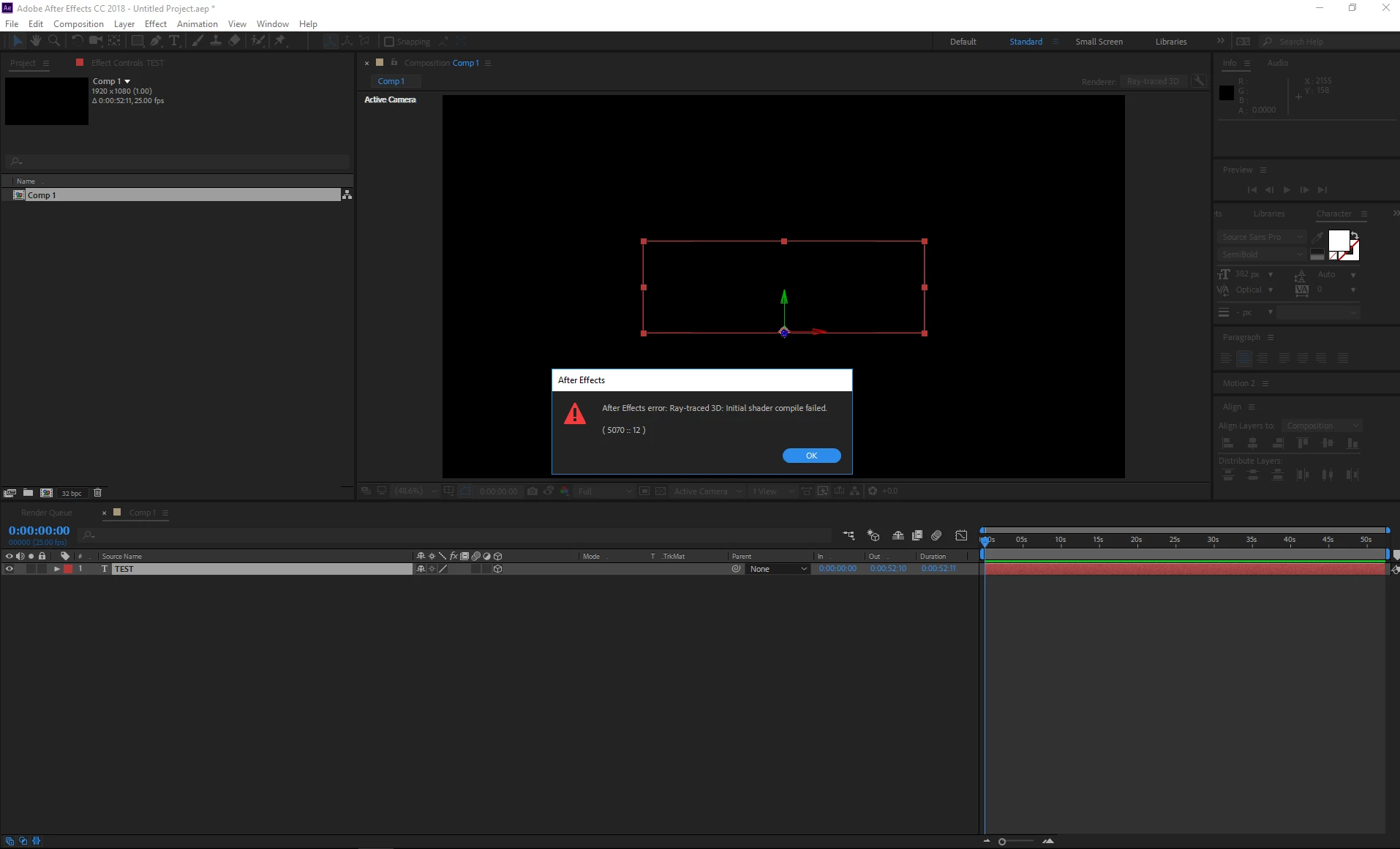Viewport: 1400px width, 849px height.
Task: Click OK in the error dialog
Action: (x=811, y=456)
